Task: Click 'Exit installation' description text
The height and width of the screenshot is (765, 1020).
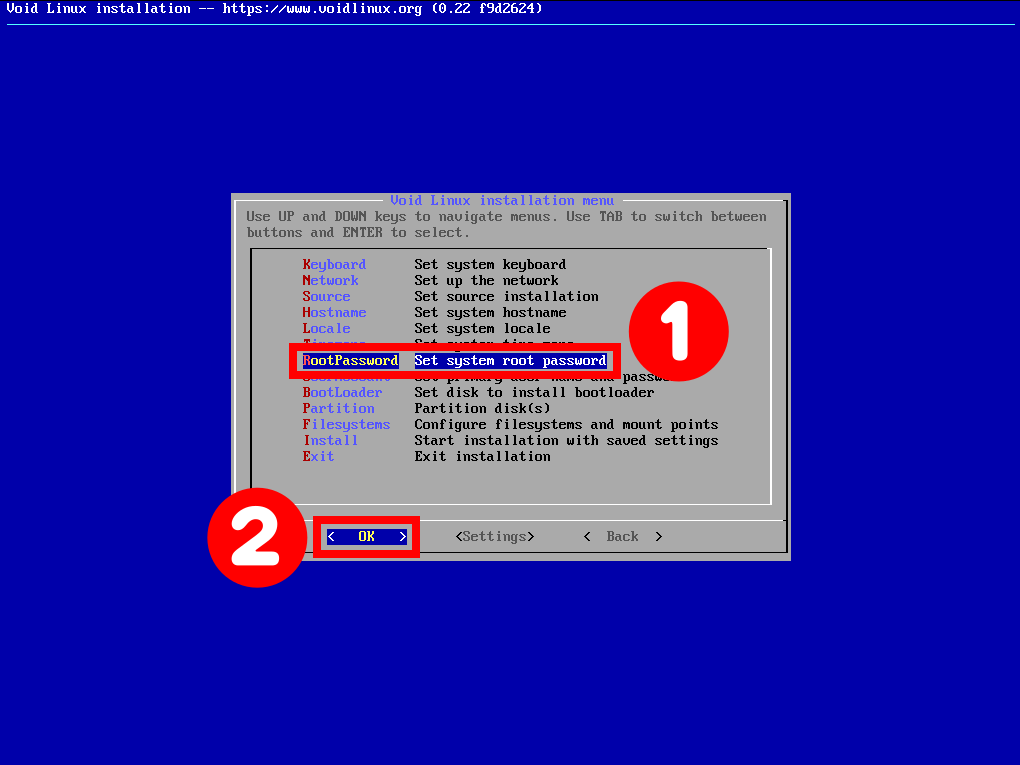Action: tap(482, 457)
